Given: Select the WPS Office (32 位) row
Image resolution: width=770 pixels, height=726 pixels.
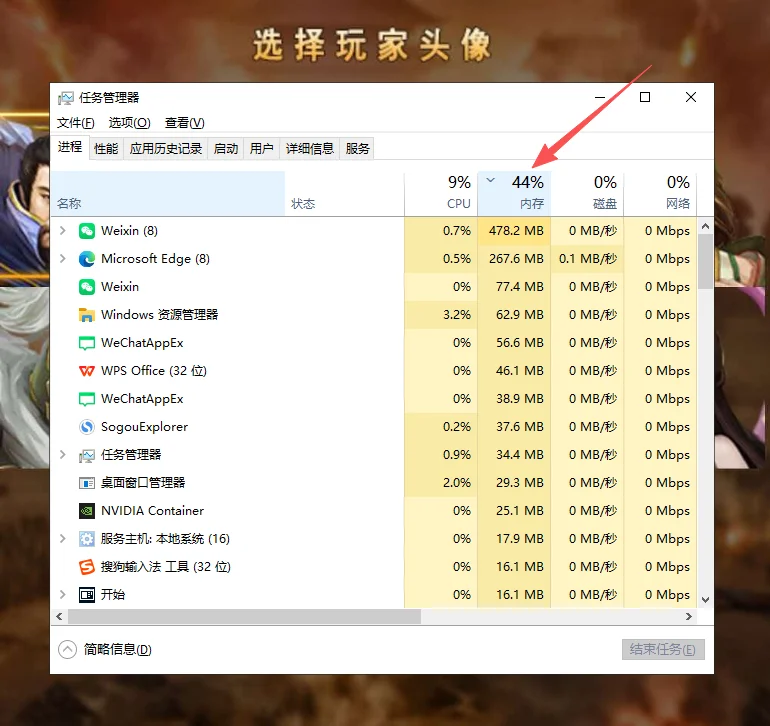Looking at the screenshot, I should [x=374, y=371].
